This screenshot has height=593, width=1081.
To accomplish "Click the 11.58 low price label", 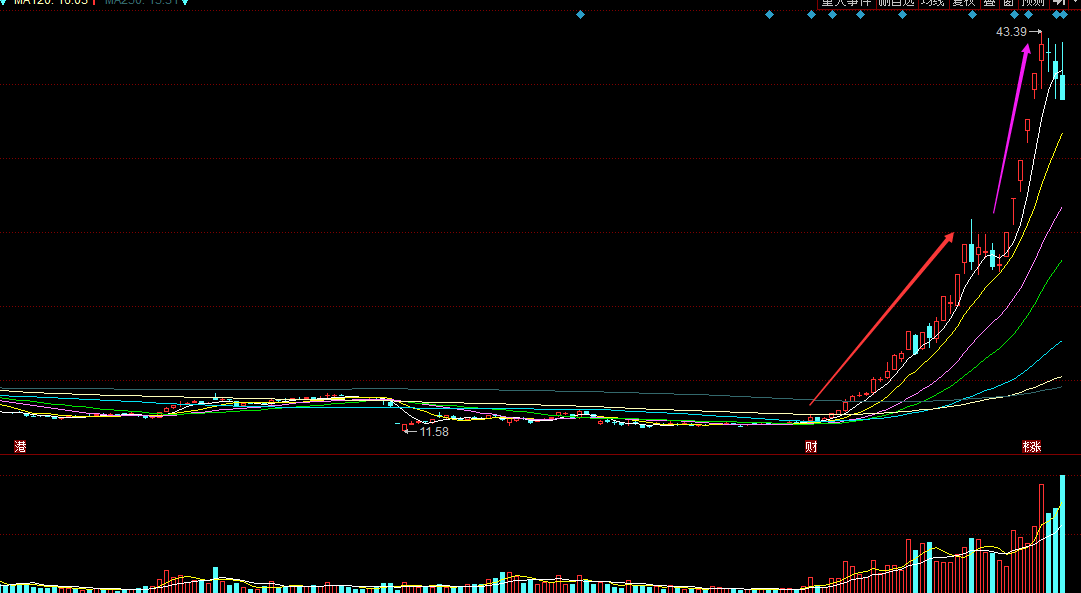I will (434, 432).
